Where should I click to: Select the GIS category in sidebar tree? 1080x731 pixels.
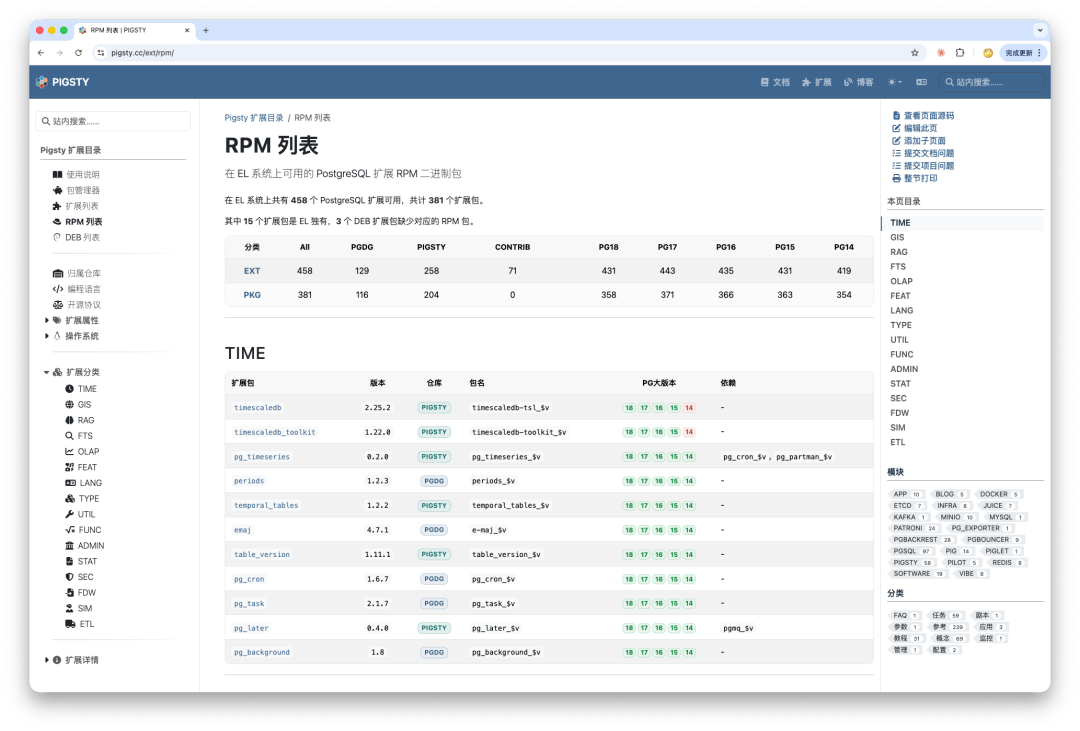[x=79, y=404]
